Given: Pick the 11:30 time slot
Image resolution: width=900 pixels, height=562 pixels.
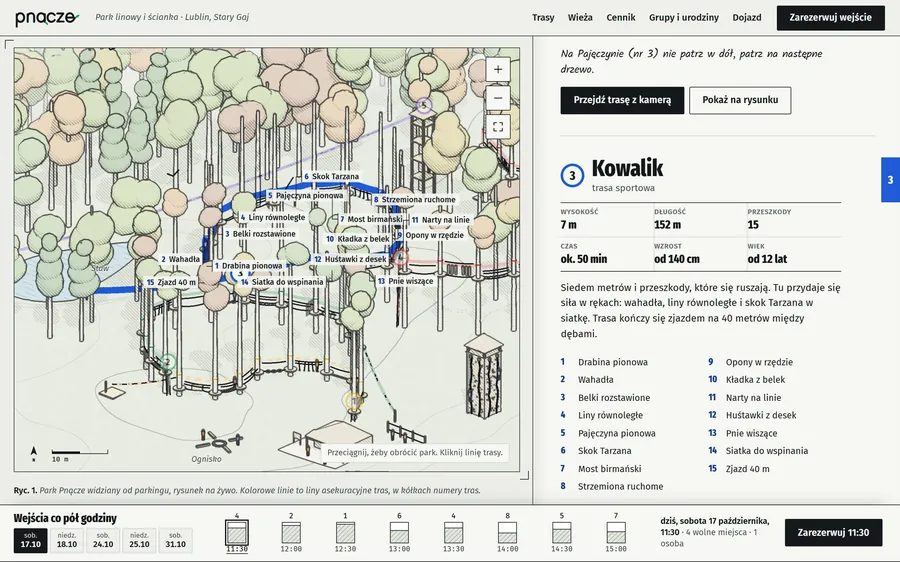Looking at the screenshot, I should tap(236, 533).
